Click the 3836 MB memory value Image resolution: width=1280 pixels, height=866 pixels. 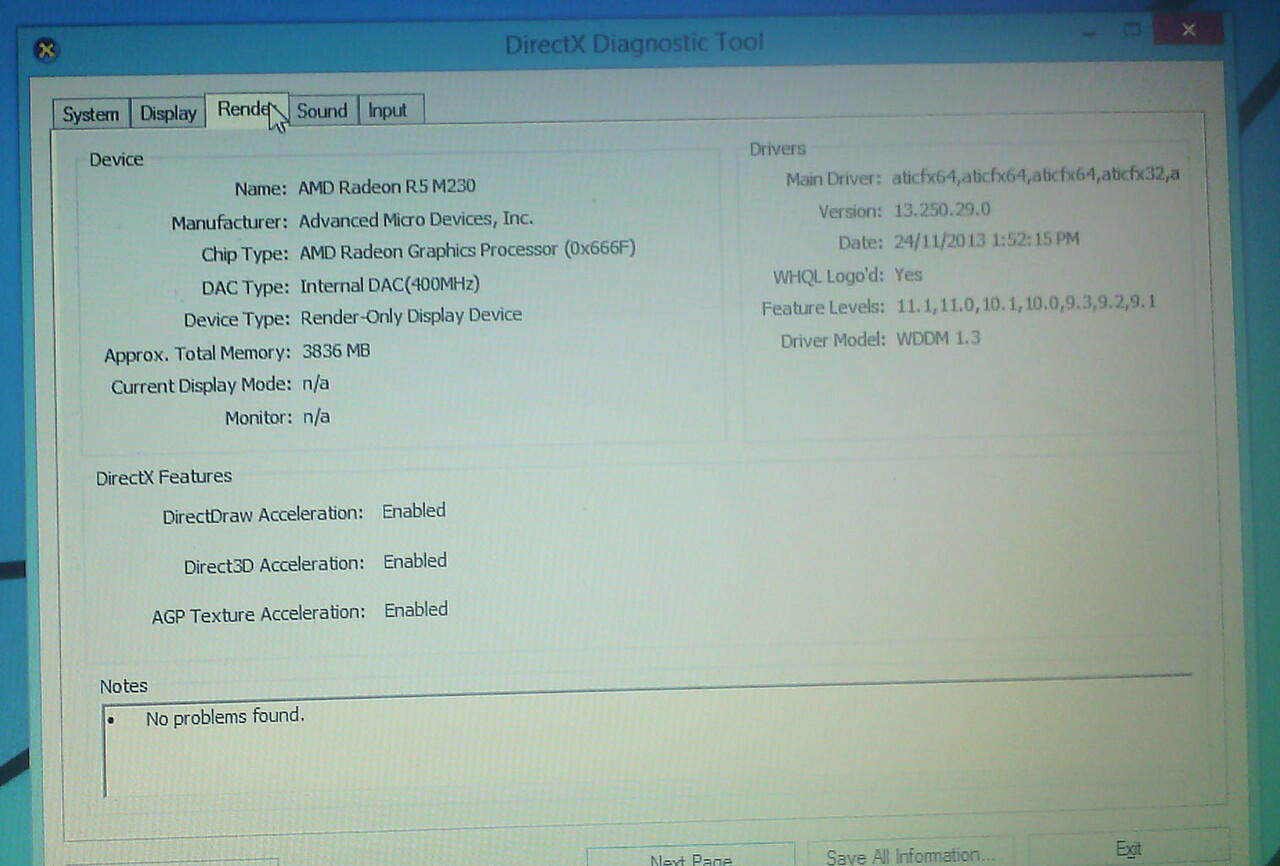point(336,351)
